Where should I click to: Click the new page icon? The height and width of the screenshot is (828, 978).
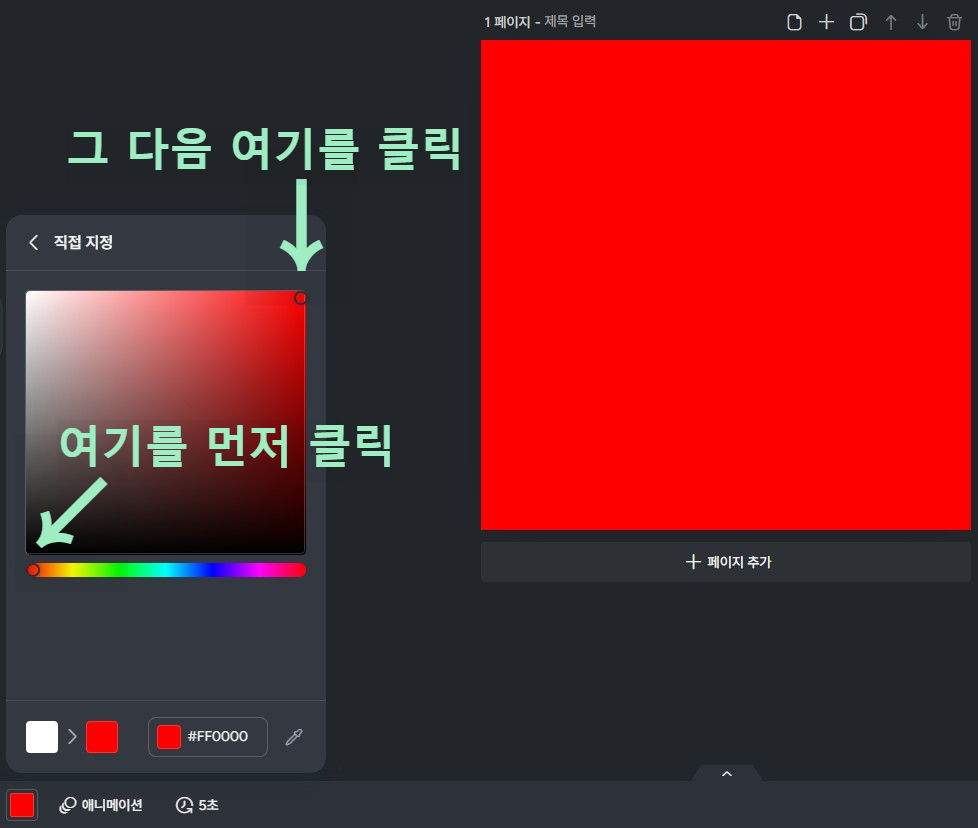pos(794,21)
